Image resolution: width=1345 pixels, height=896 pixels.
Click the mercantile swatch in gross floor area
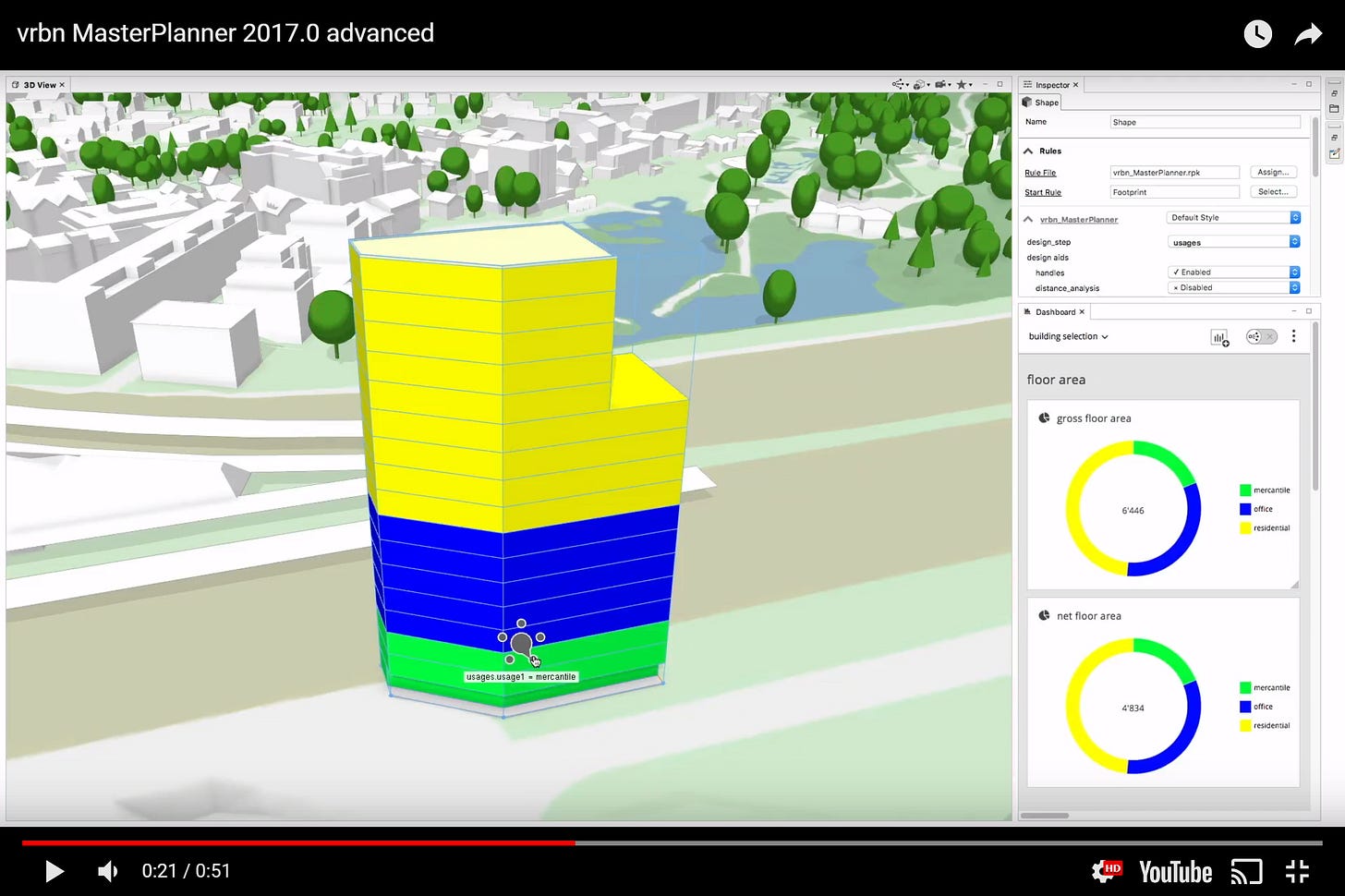coord(1245,490)
